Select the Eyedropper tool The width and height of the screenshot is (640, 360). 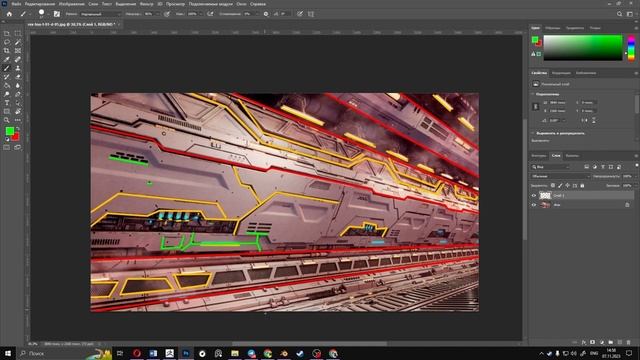point(7,60)
